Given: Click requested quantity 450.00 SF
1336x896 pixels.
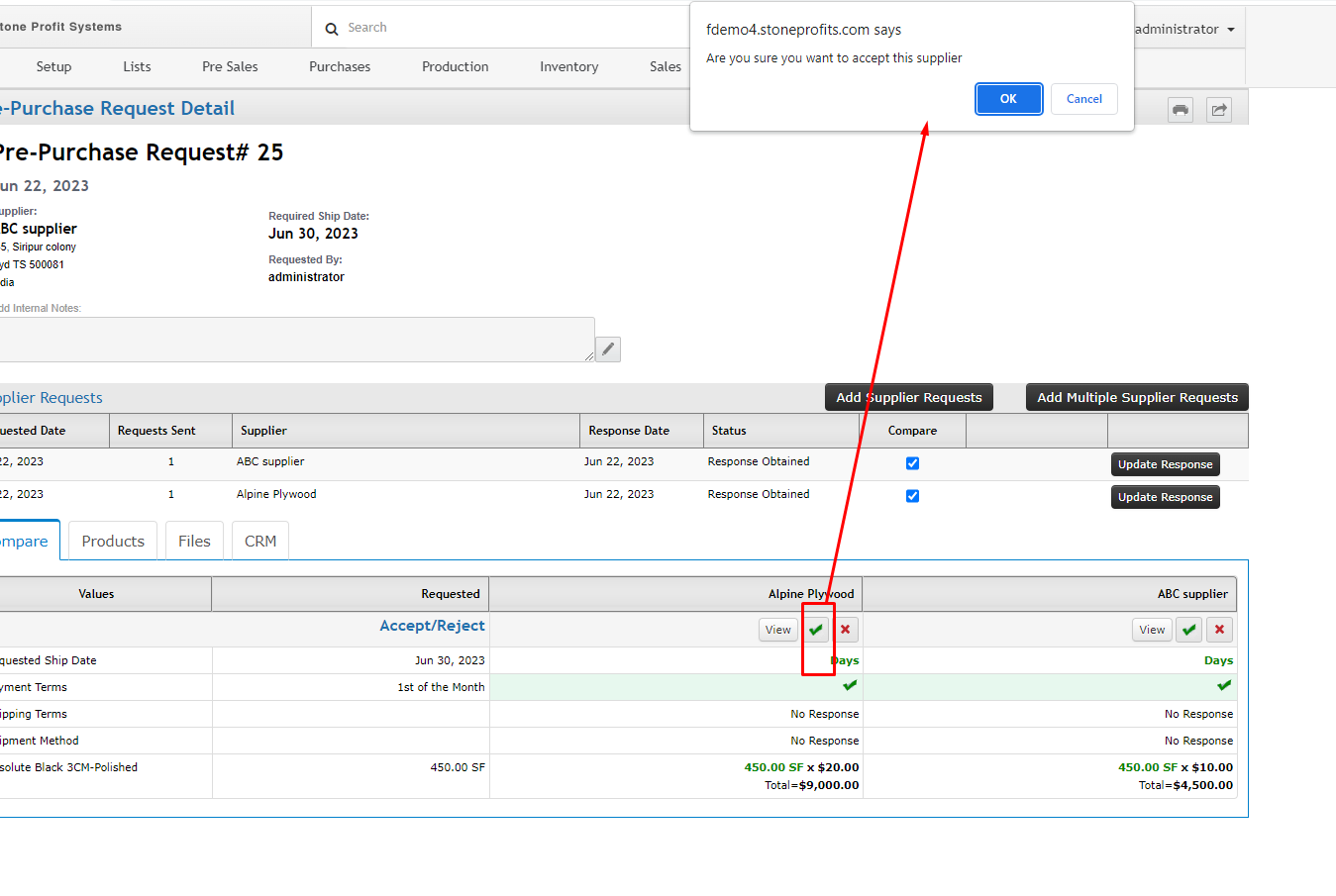Looking at the screenshot, I should coord(458,767).
